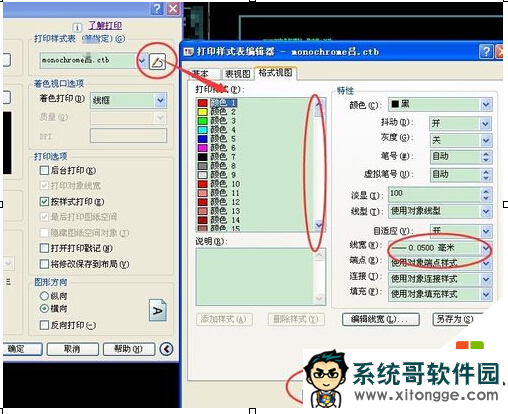Click the 编辑线宽 button
The width and height of the screenshot is (508, 414).
(x=381, y=319)
